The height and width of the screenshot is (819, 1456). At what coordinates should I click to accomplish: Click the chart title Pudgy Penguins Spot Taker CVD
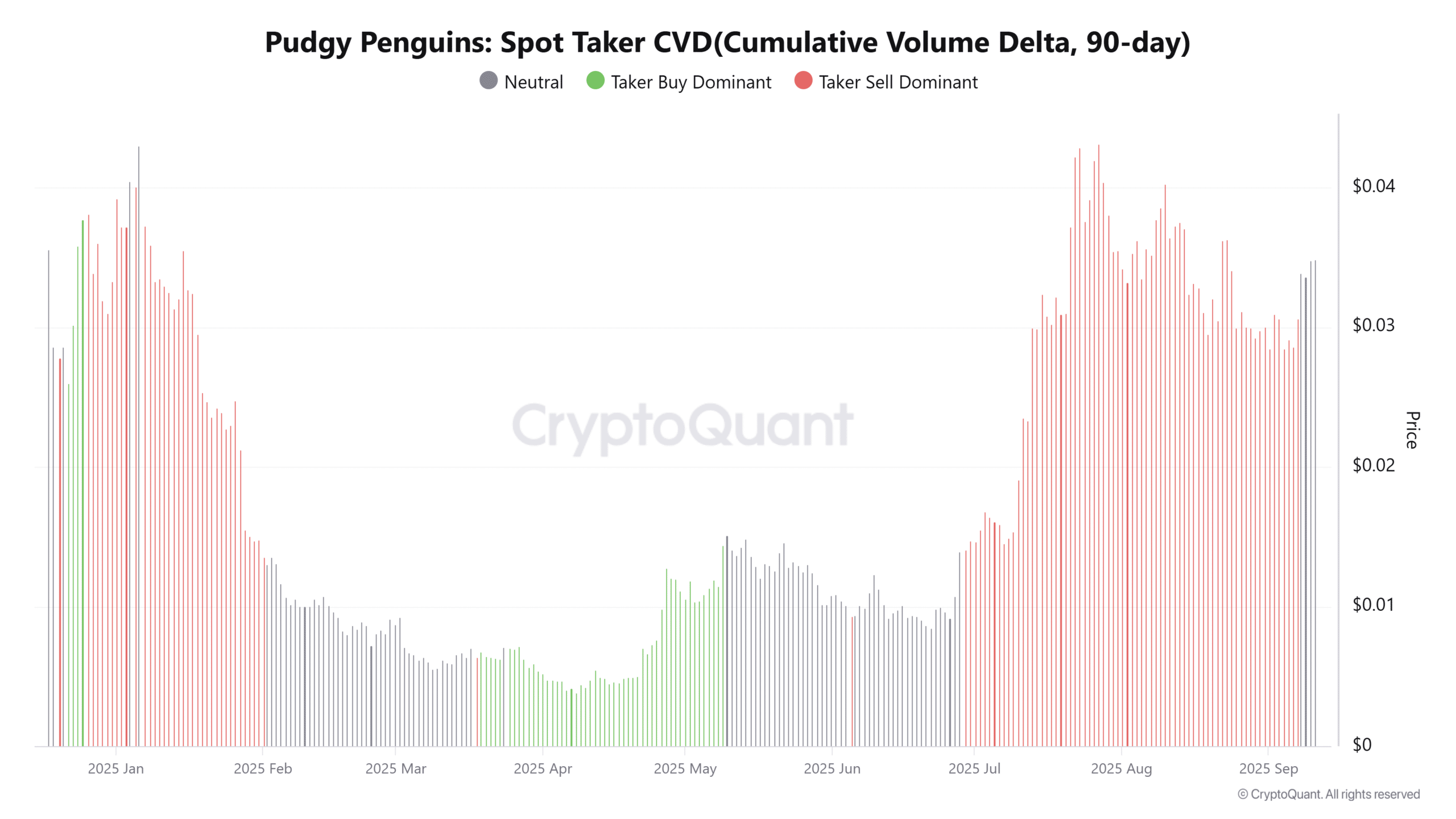point(727,42)
